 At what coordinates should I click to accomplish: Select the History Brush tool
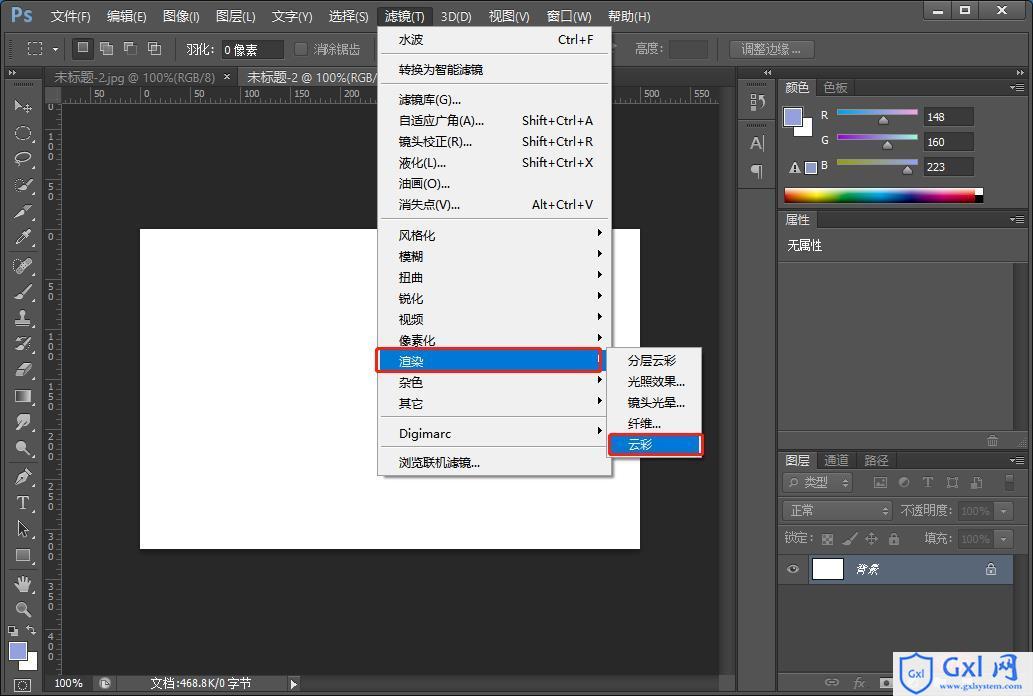coord(22,343)
